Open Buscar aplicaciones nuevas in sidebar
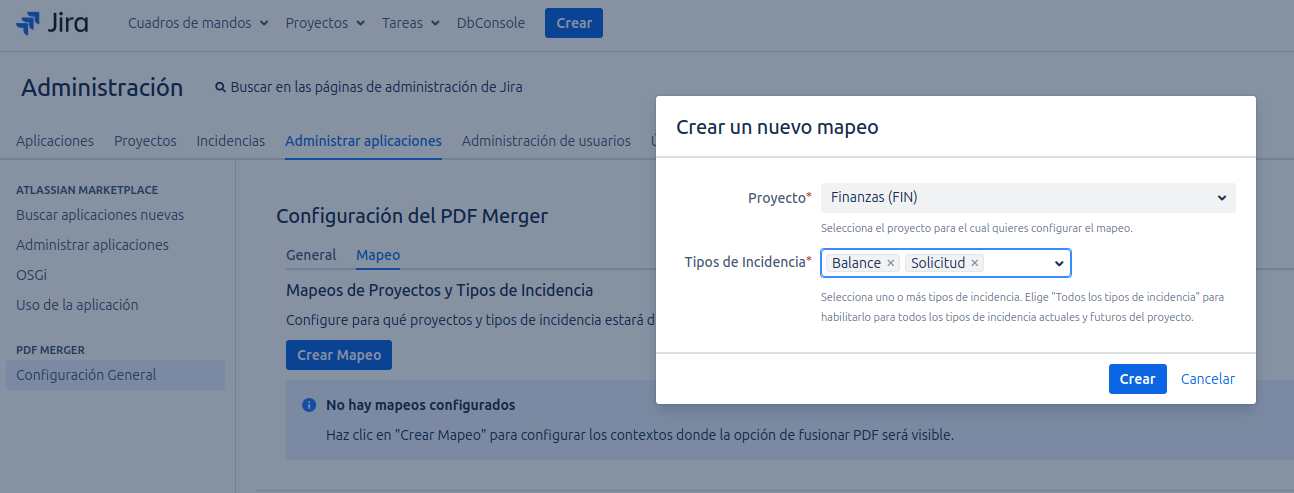Image resolution: width=1294 pixels, height=493 pixels. tap(100, 215)
